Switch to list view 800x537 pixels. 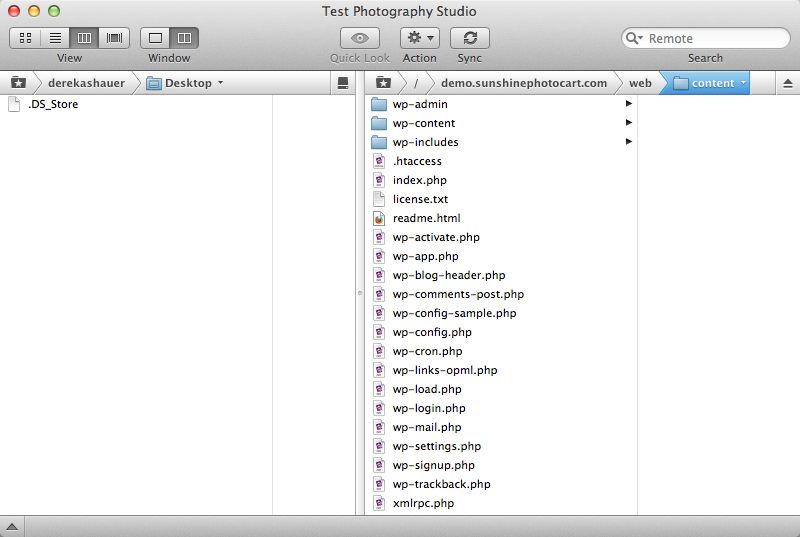(x=55, y=38)
